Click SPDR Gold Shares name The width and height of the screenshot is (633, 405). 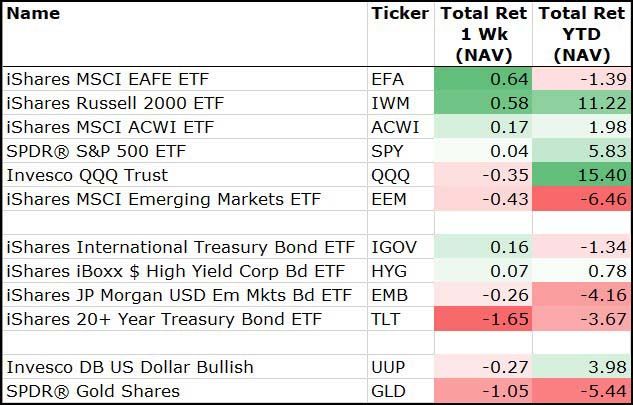click(93, 390)
